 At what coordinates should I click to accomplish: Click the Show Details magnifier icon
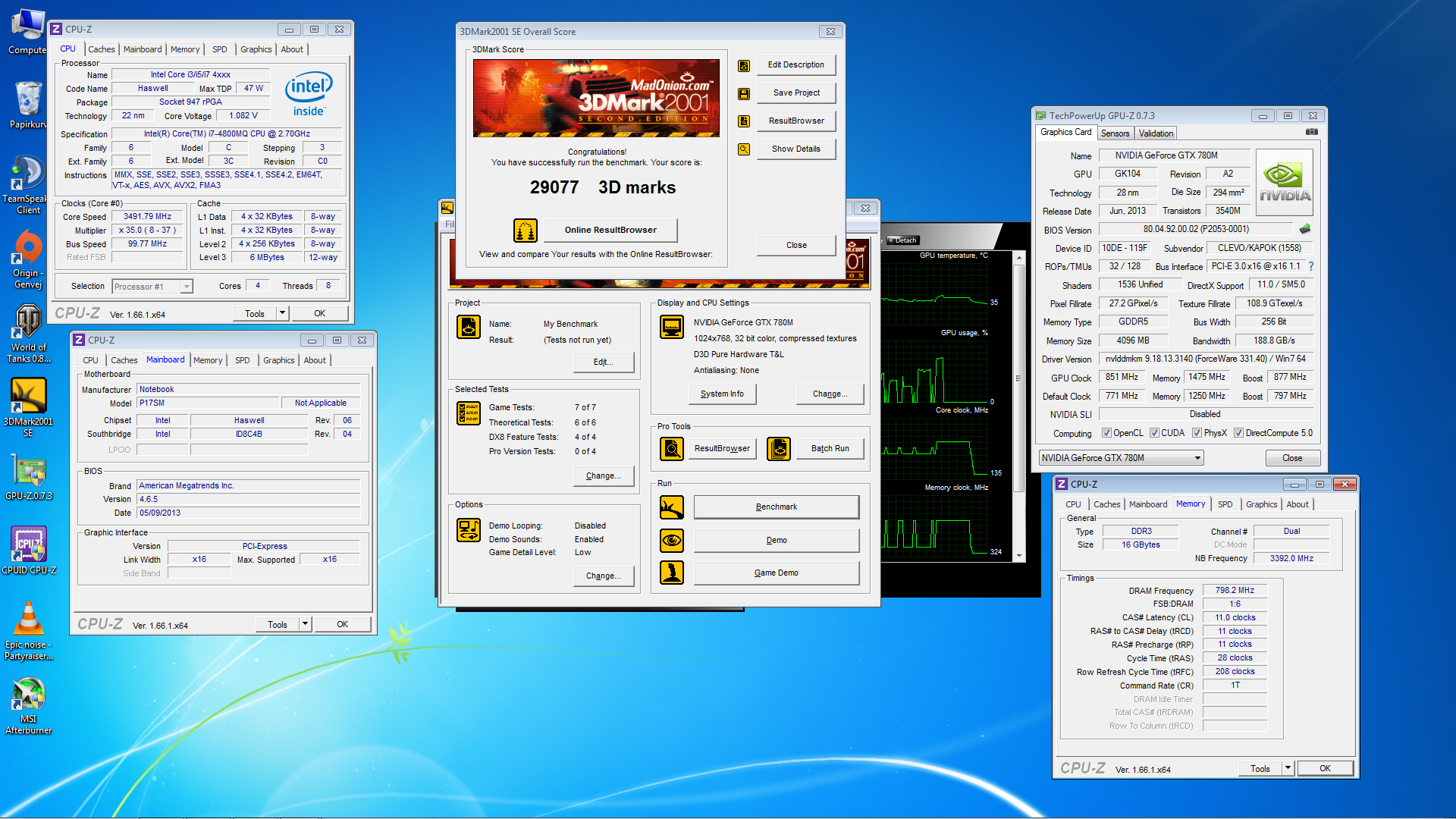[x=744, y=149]
